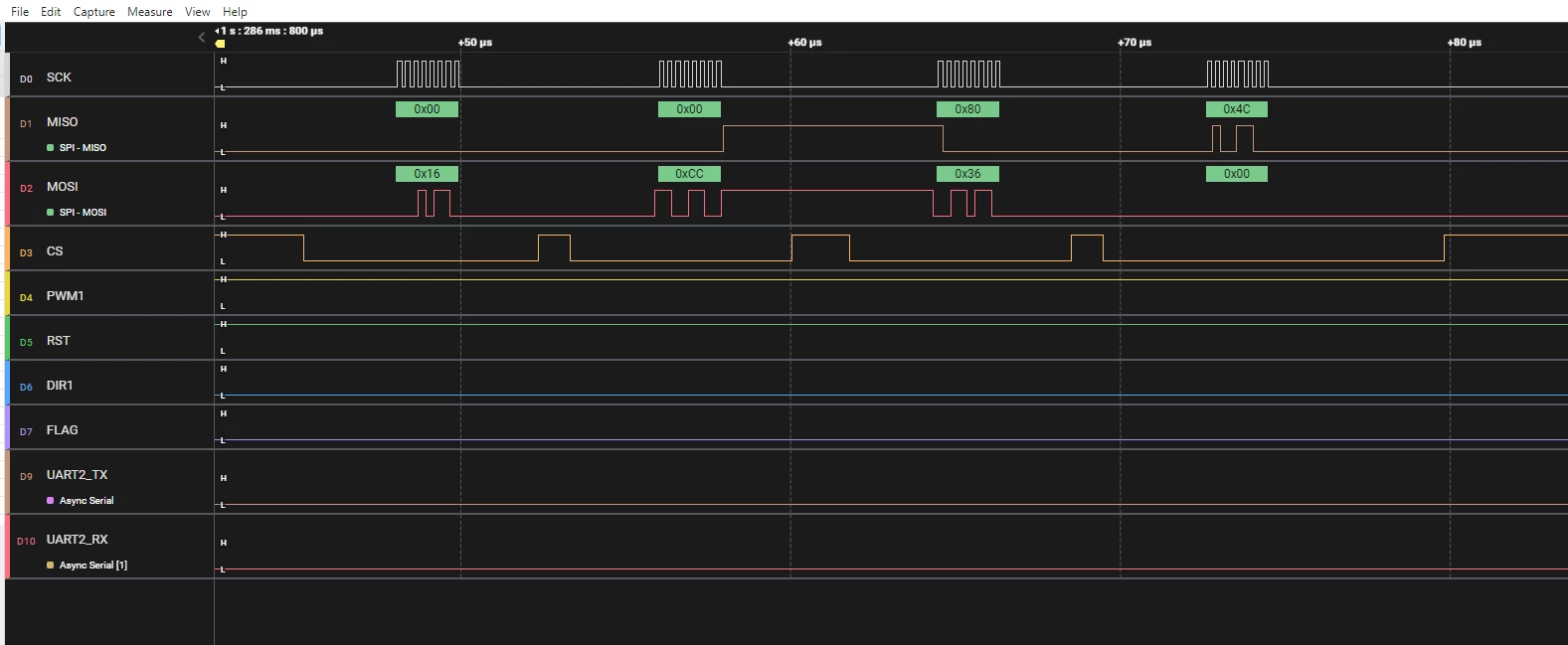Open the Capture menu
1568x645 pixels.
(94, 12)
